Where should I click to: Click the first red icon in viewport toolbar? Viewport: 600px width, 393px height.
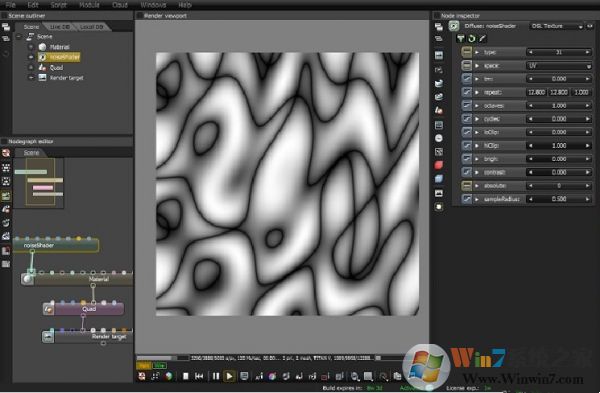click(142, 376)
